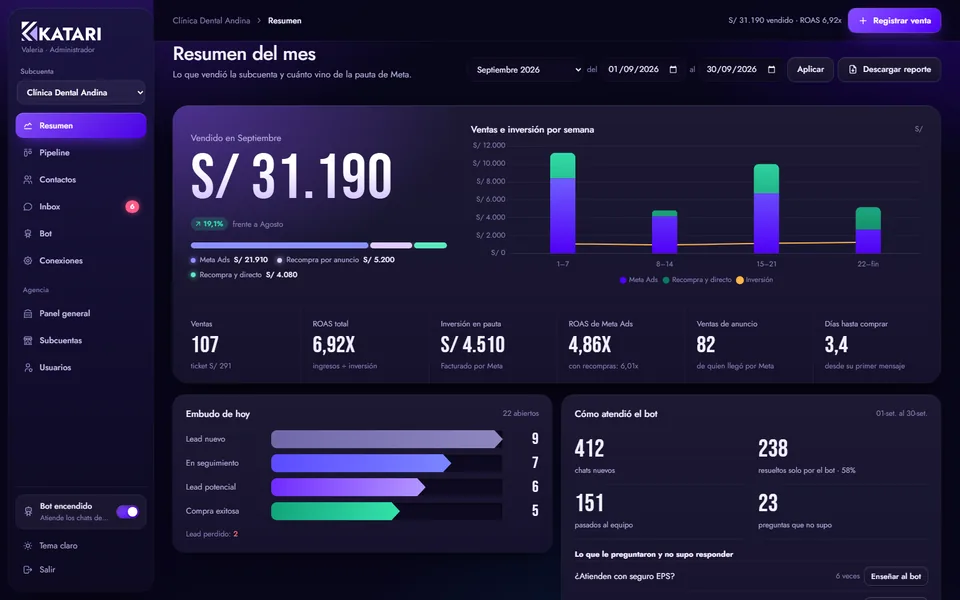Click the Lead nuevo funnel bar
Image resolution: width=960 pixels, height=600 pixels.
tap(387, 439)
